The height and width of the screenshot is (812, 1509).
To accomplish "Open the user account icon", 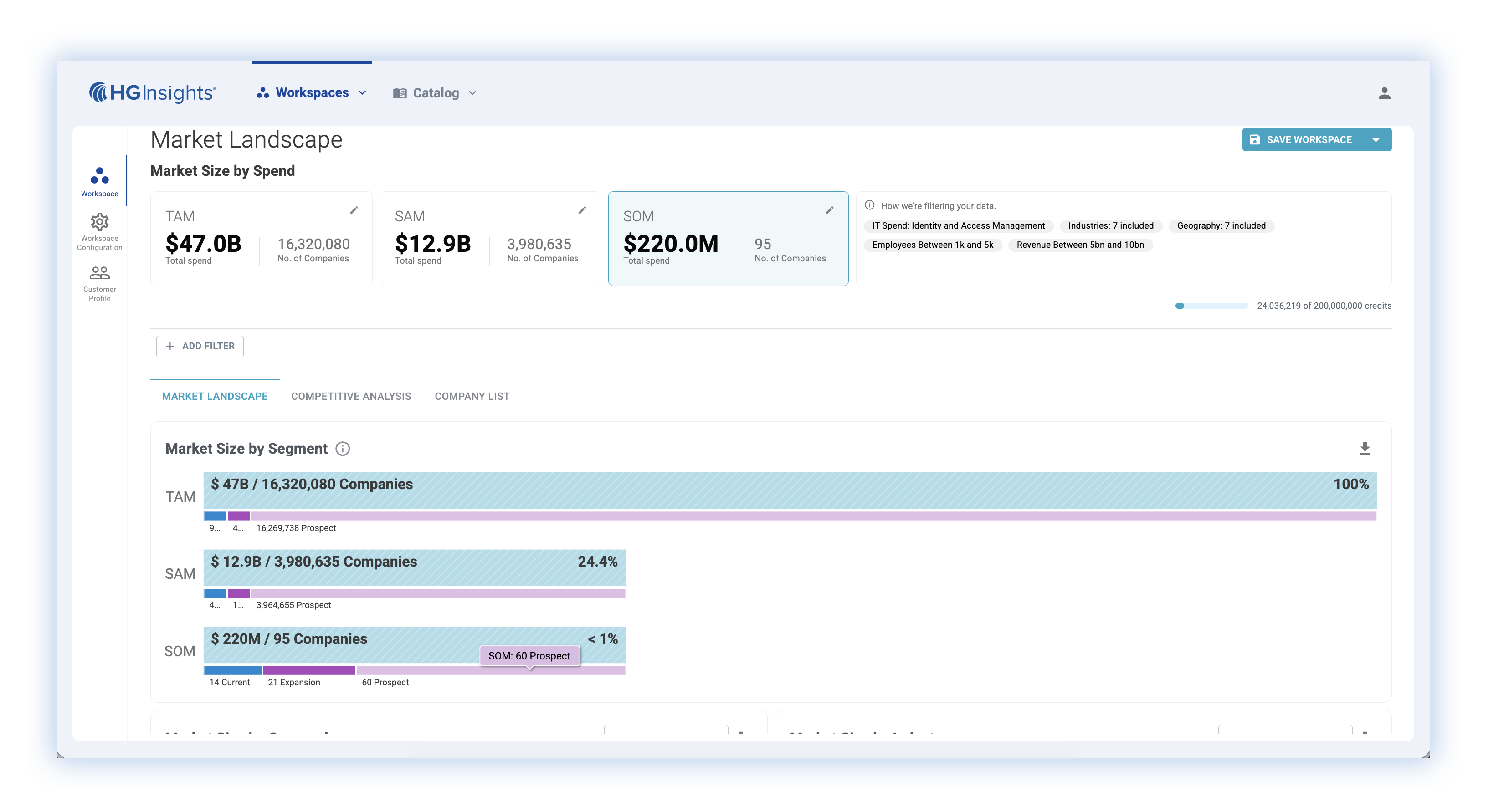I will (1384, 93).
